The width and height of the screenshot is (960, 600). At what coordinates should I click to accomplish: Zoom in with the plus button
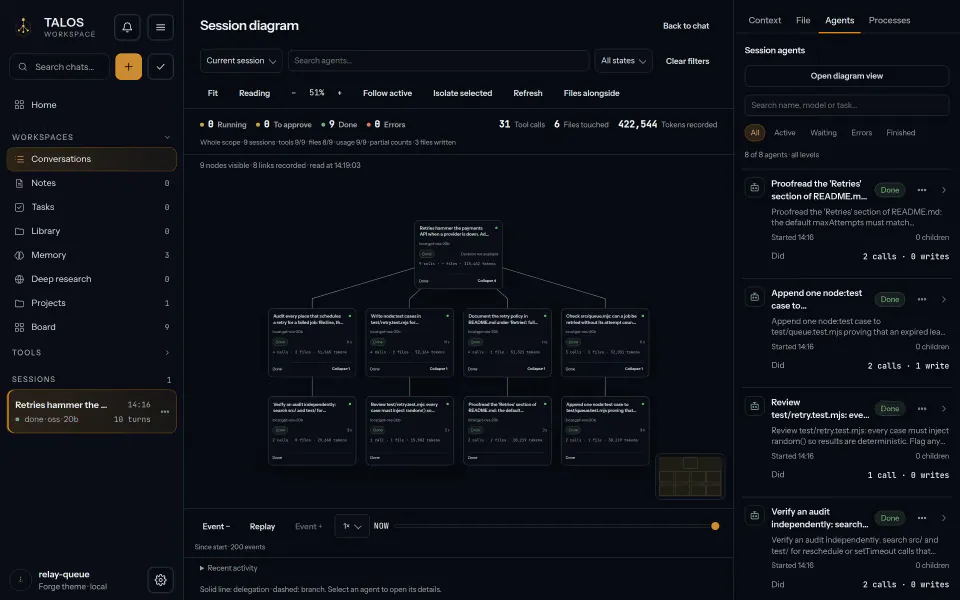coord(339,93)
